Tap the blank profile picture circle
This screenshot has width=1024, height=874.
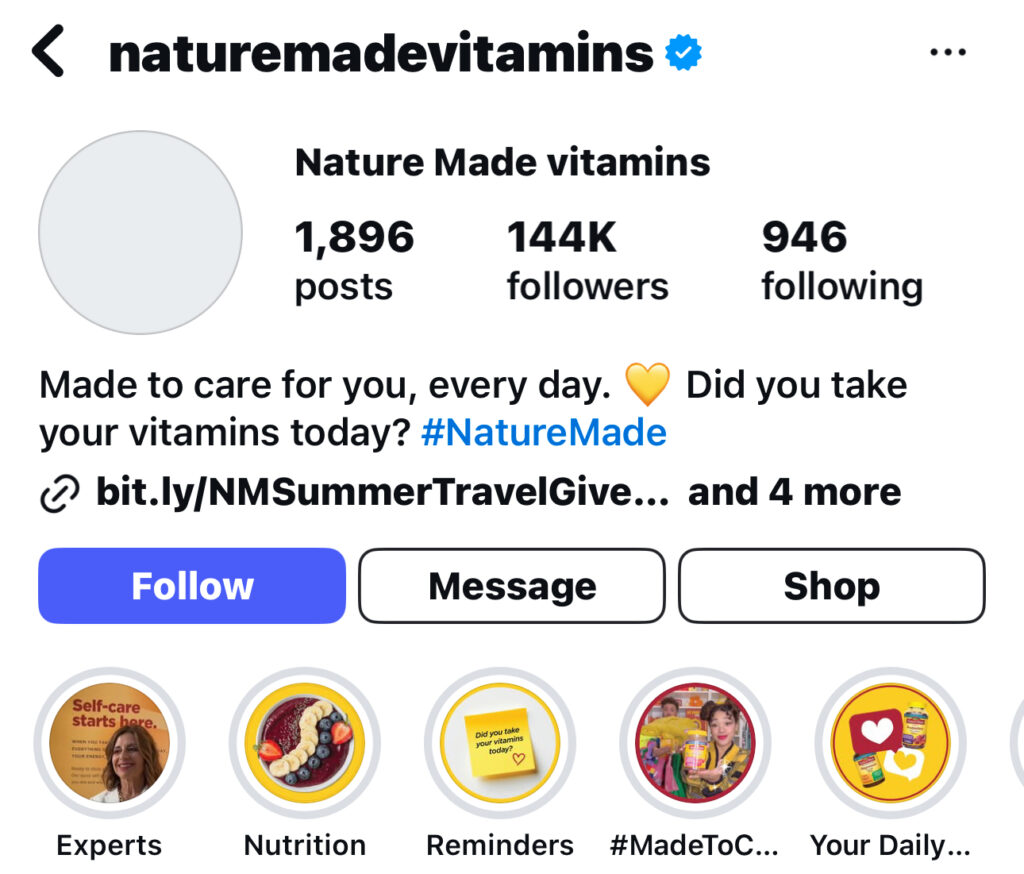click(140, 232)
